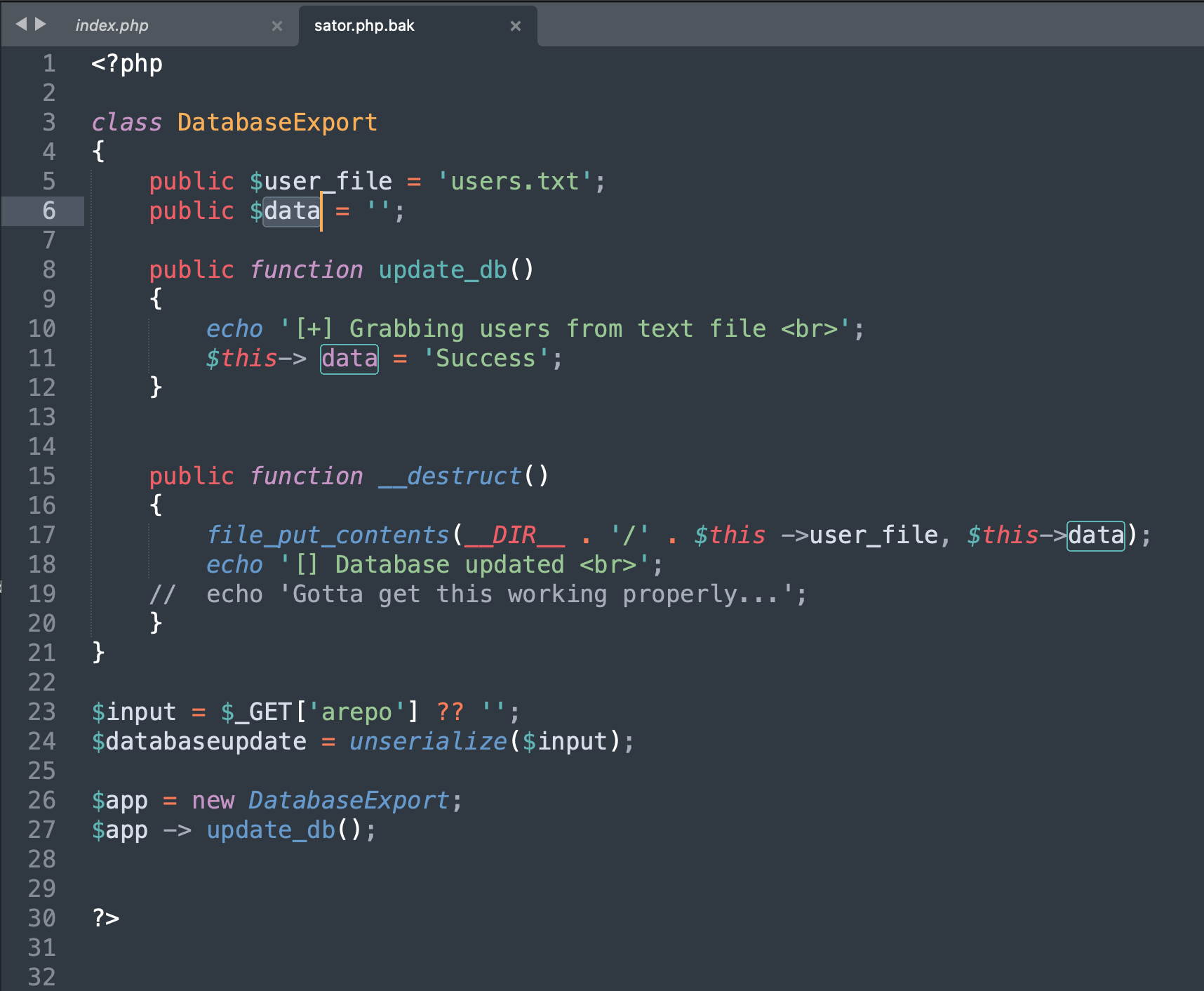Click the class closing brace on line 21
The width and height of the screenshot is (1204, 991).
pyautogui.click(x=99, y=653)
